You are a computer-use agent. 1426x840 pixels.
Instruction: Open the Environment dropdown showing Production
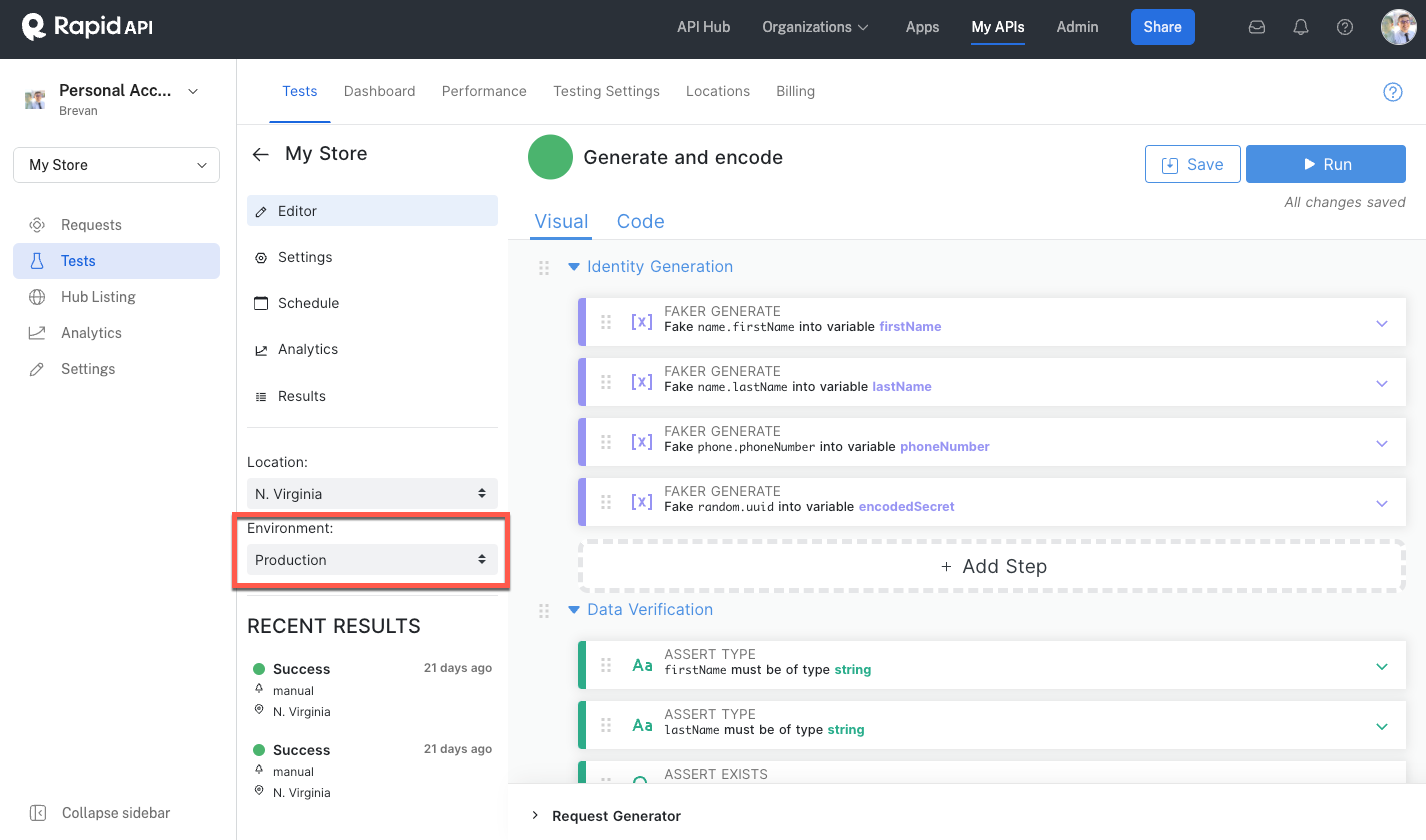[x=372, y=560]
